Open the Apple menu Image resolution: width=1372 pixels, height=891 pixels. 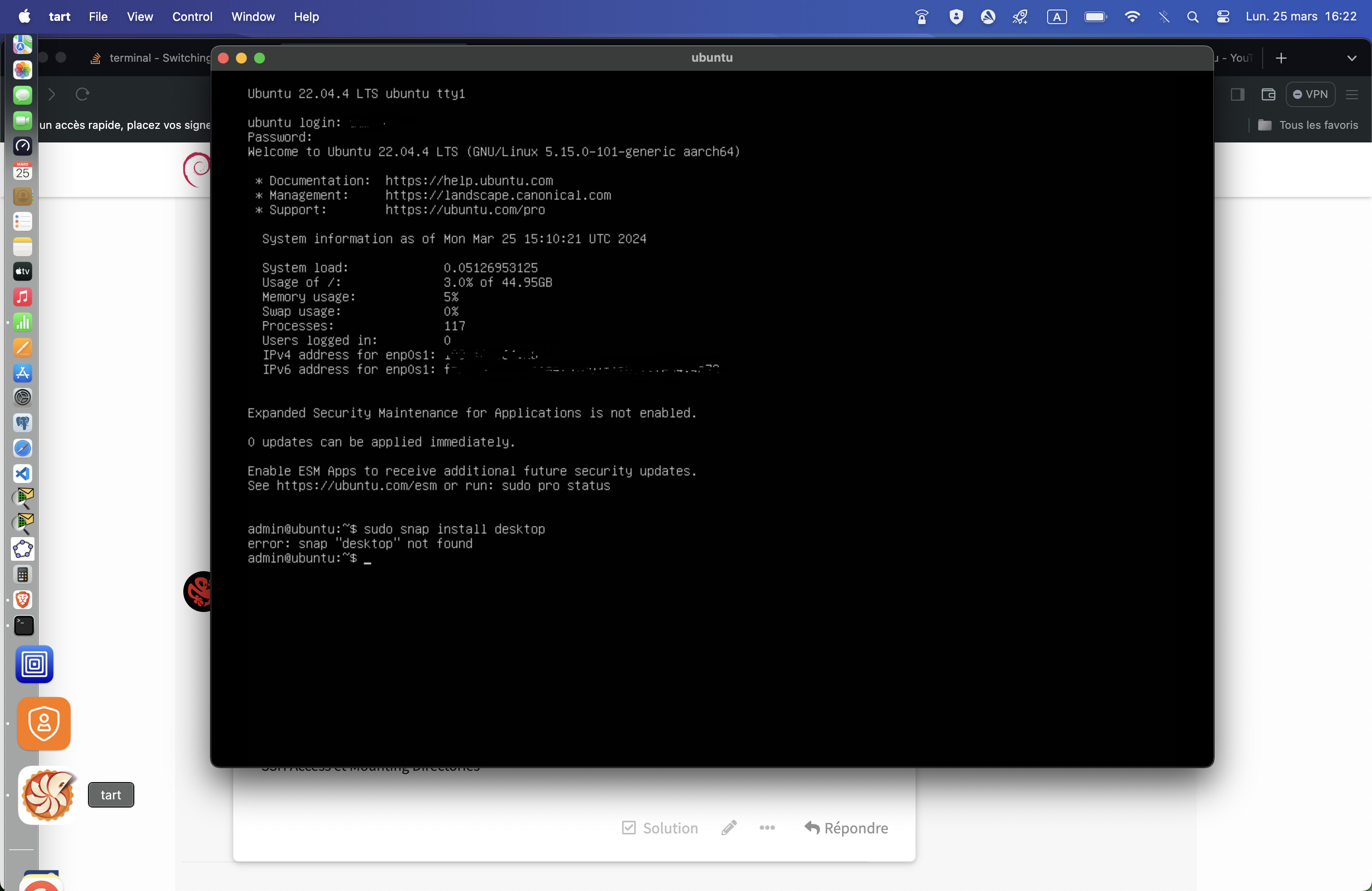(x=24, y=17)
